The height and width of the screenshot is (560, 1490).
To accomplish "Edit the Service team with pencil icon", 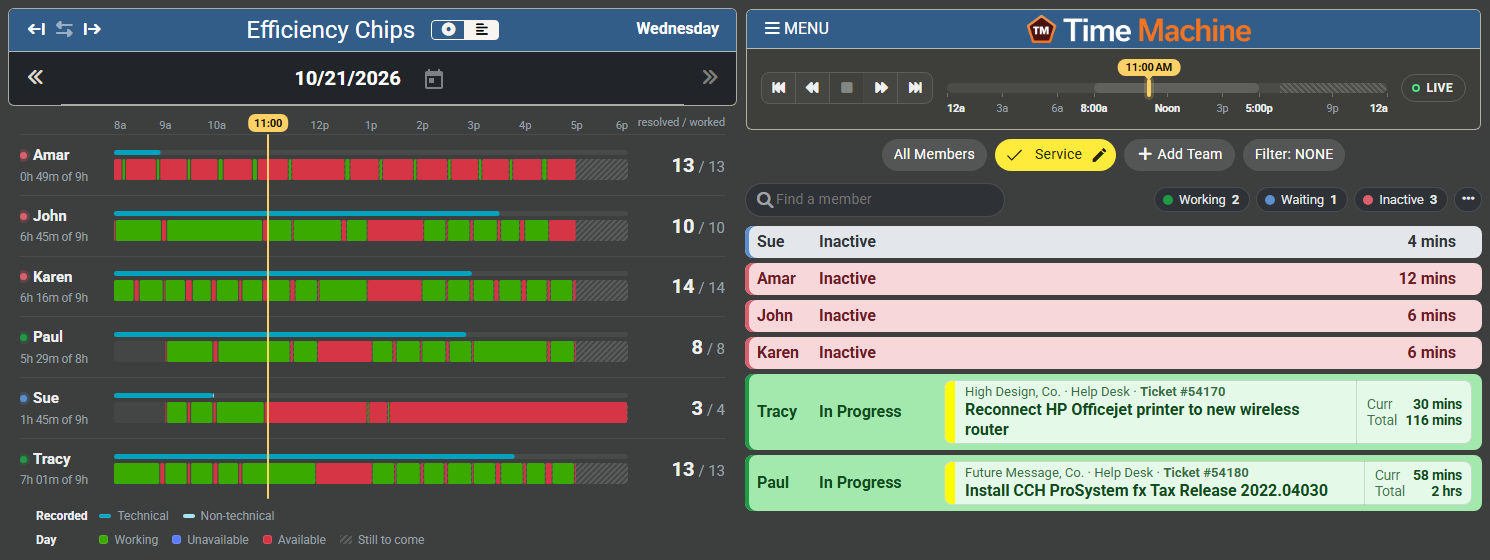I will pyautogui.click(x=1099, y=155).
